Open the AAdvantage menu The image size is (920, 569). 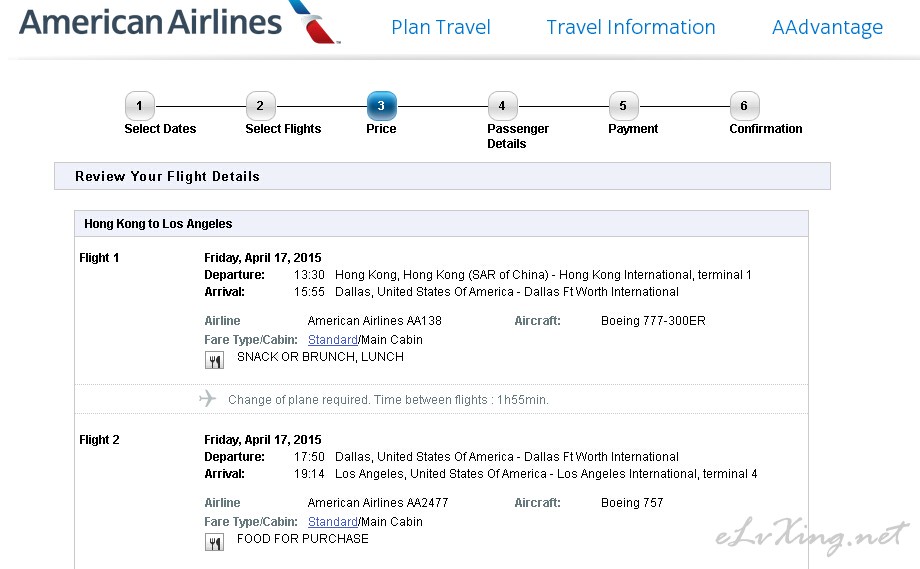click(x=827, y=27)
